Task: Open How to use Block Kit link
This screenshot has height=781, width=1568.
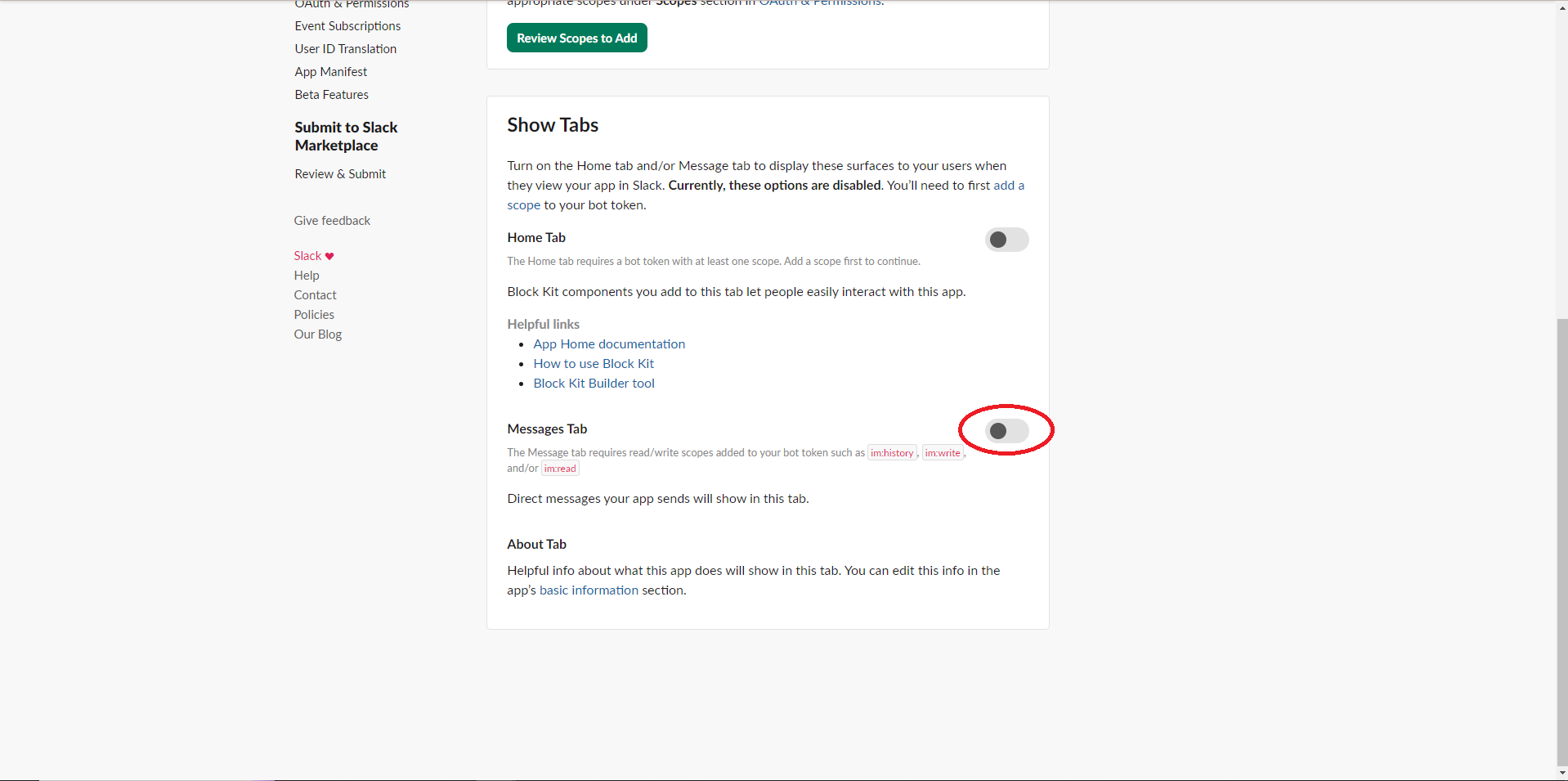Action: [x=594, y=364]
